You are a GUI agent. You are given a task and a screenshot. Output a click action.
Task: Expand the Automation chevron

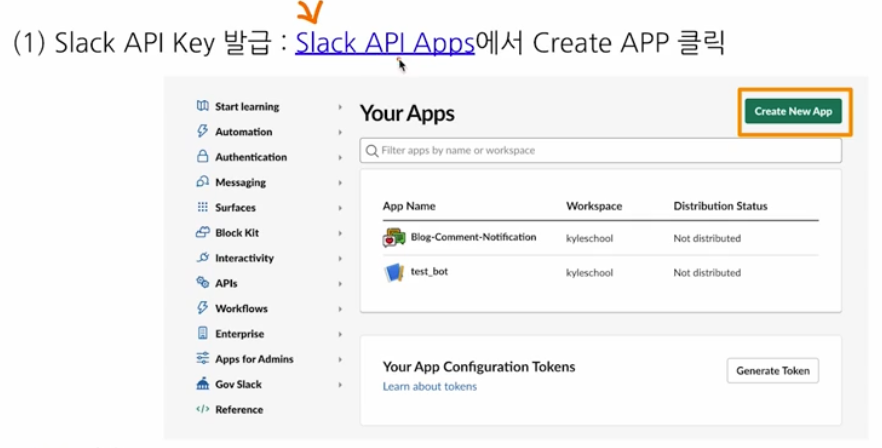(x=340, y=132)
